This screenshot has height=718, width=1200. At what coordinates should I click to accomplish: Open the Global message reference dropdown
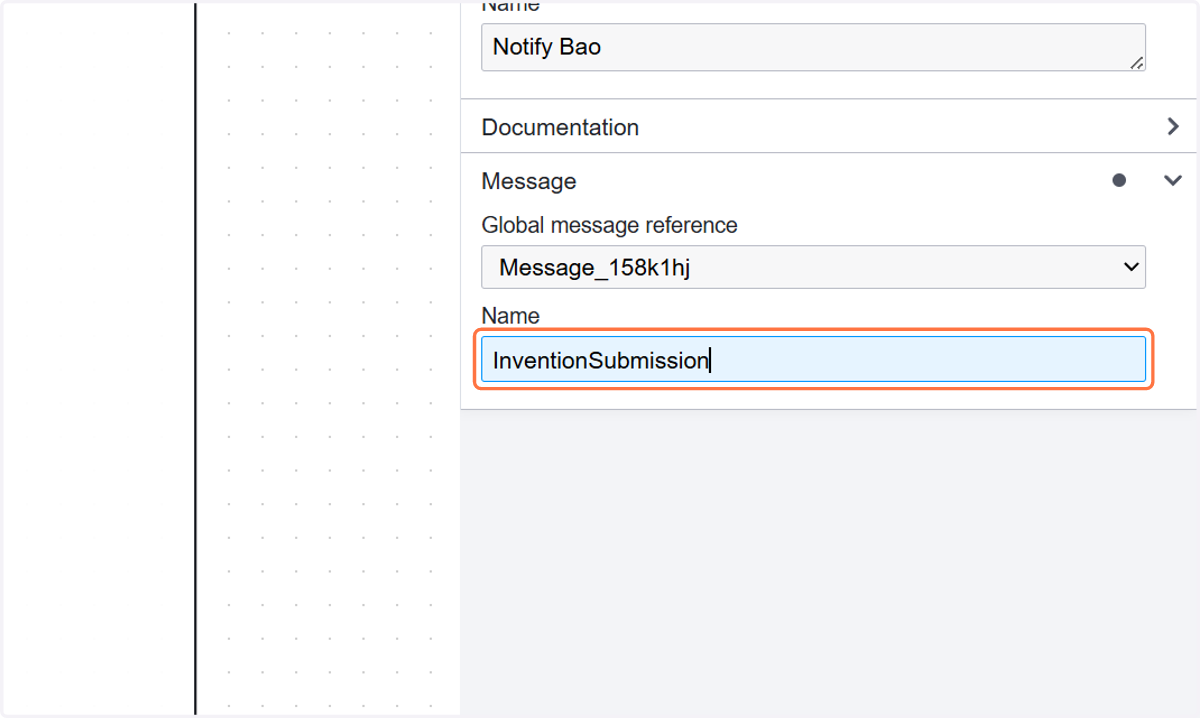pos(813,267)
